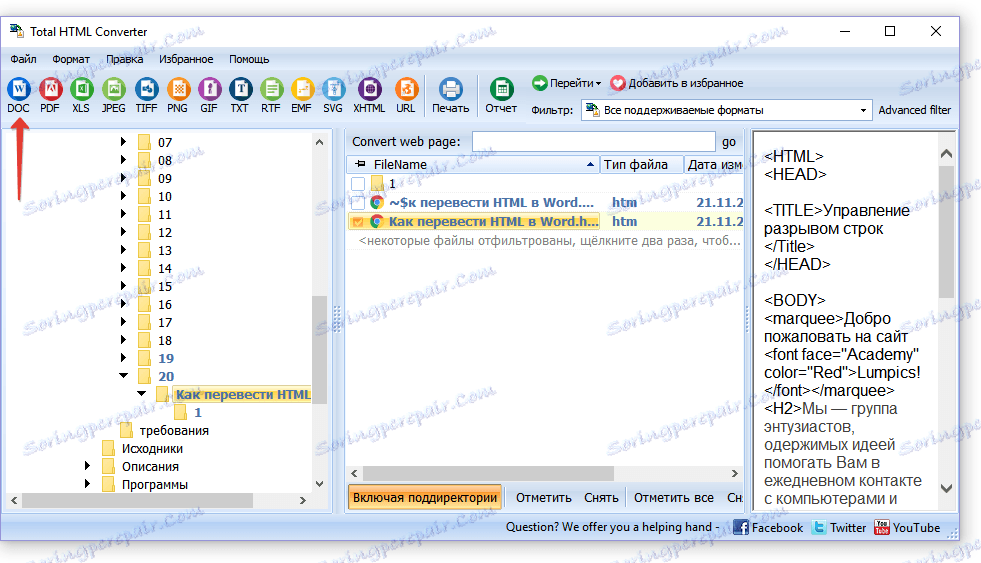Select the GIF conversion icon
This screenshot has height=563, width=981.
coord(209,95)
